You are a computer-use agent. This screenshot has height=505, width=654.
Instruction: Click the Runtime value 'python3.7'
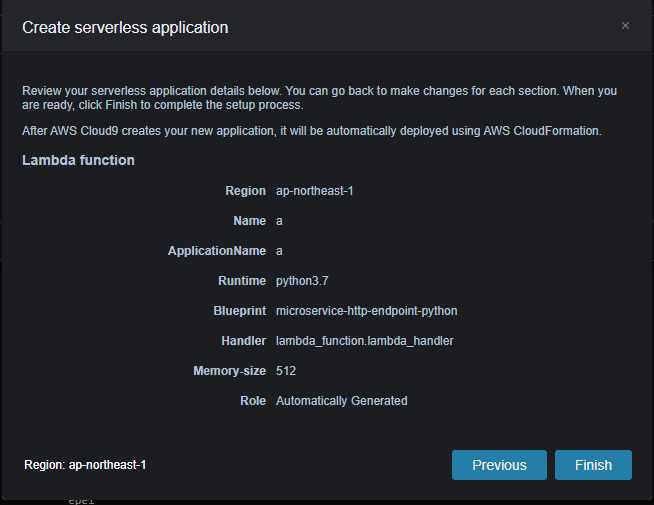pyautogui.click(x=302, y=281)
